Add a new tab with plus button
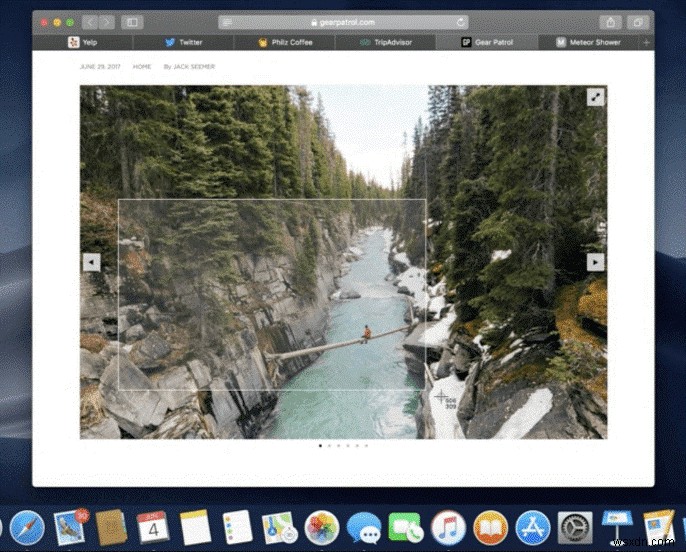Viewport: 686px width, 552px height. pos(646,42)
